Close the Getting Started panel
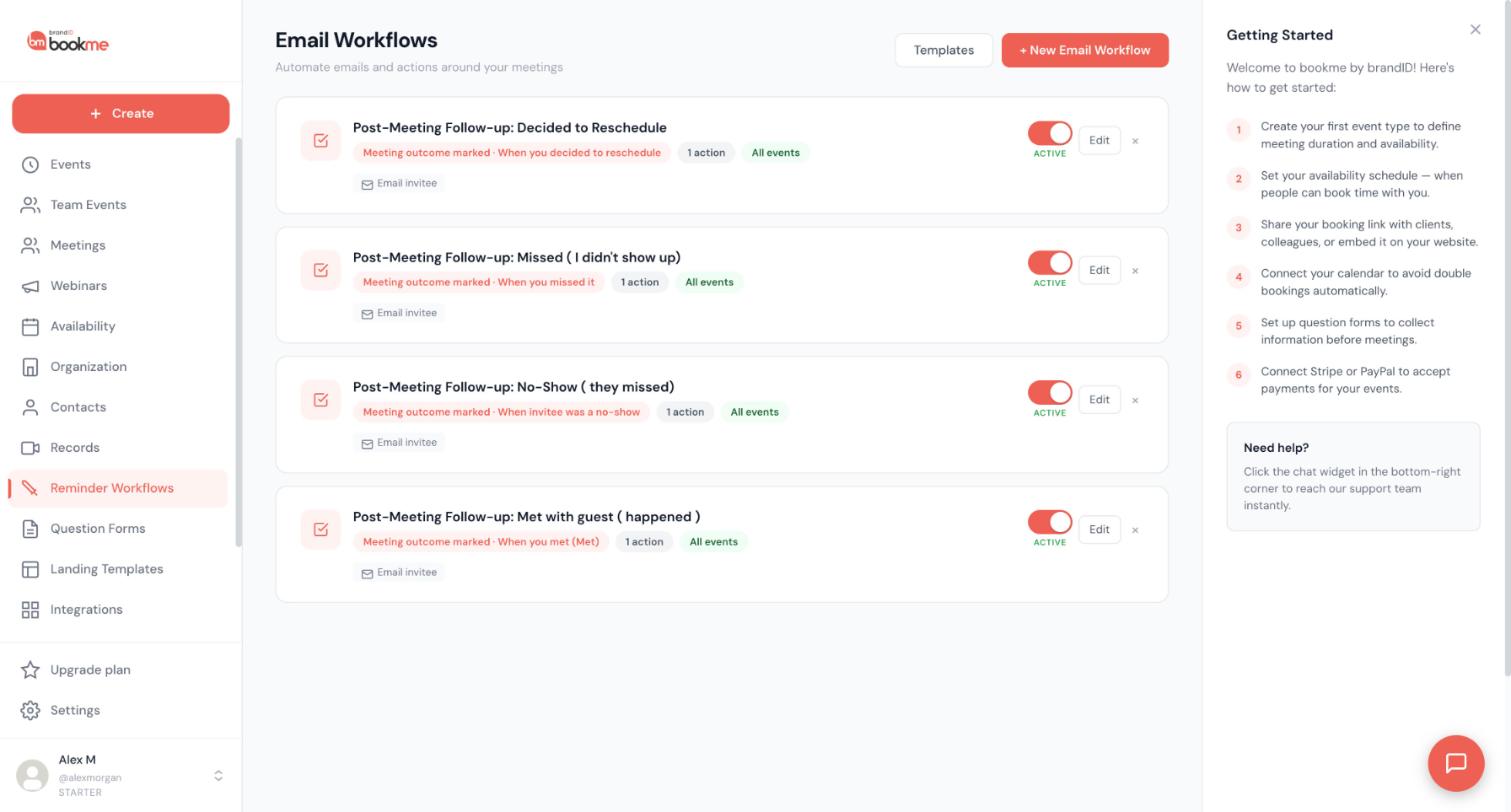The image size is (1511, 812). pos(1475,30)
